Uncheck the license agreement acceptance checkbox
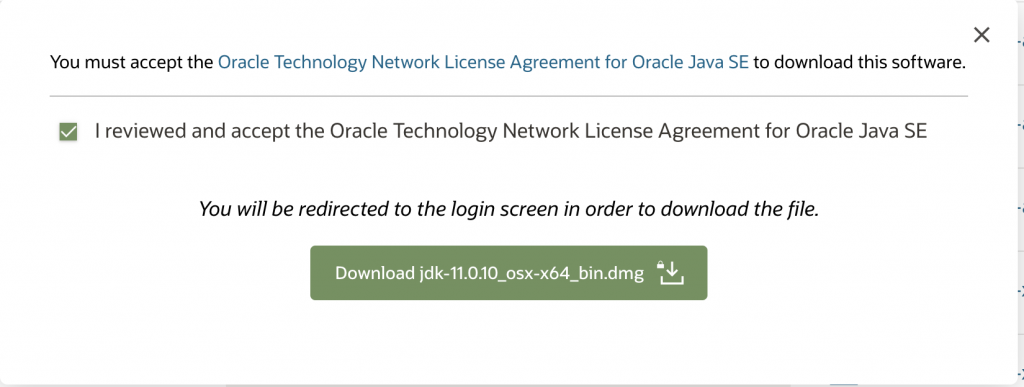Image resolution: width=1024 pixels, height=387 pixels. [68, 132]
